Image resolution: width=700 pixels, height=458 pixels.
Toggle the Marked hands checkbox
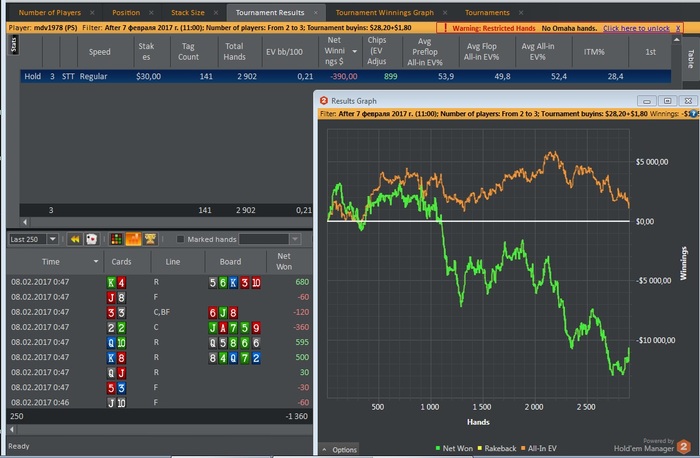click(180, 239)
